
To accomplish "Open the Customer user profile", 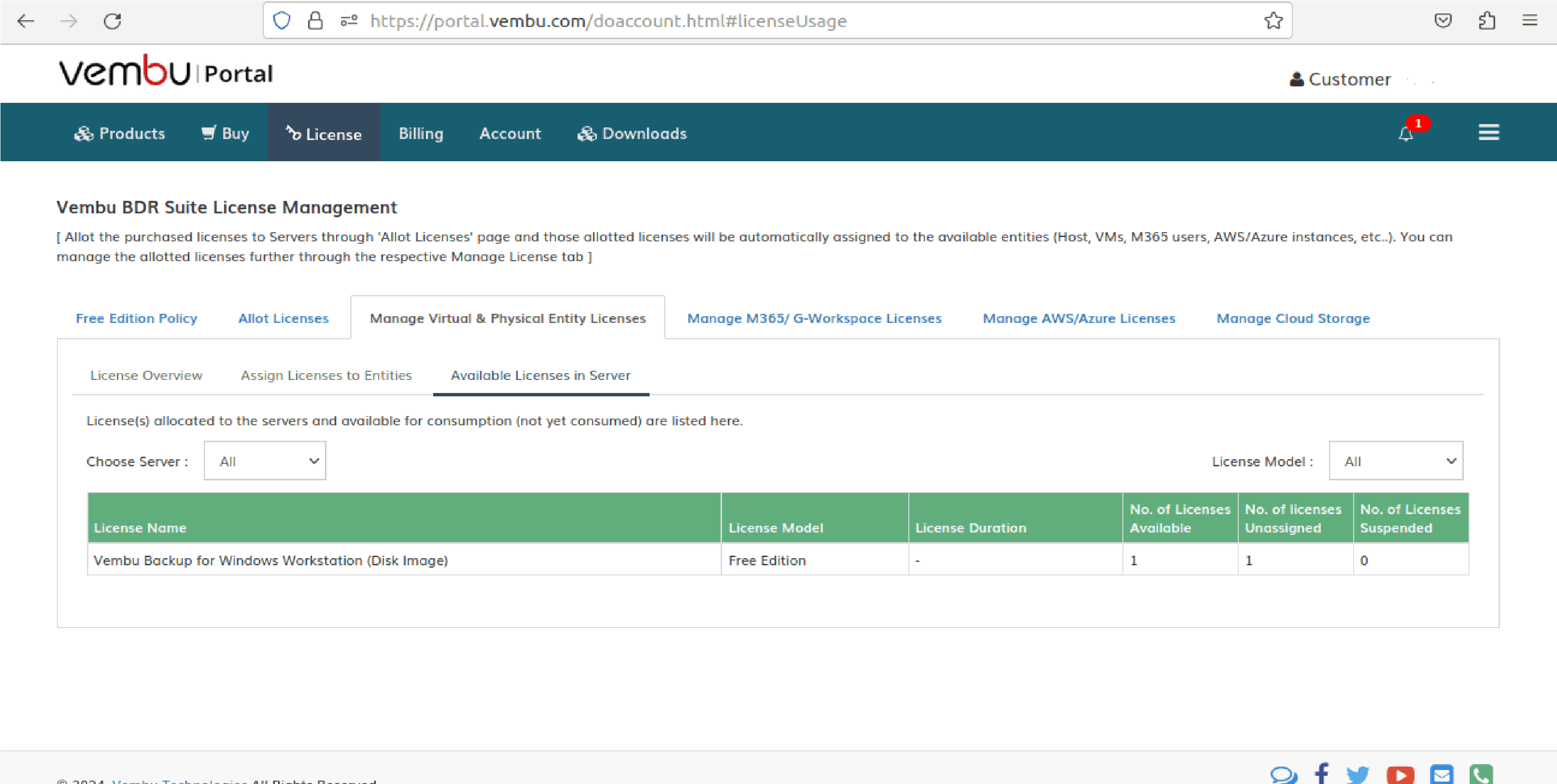I will coord(1340,79).
